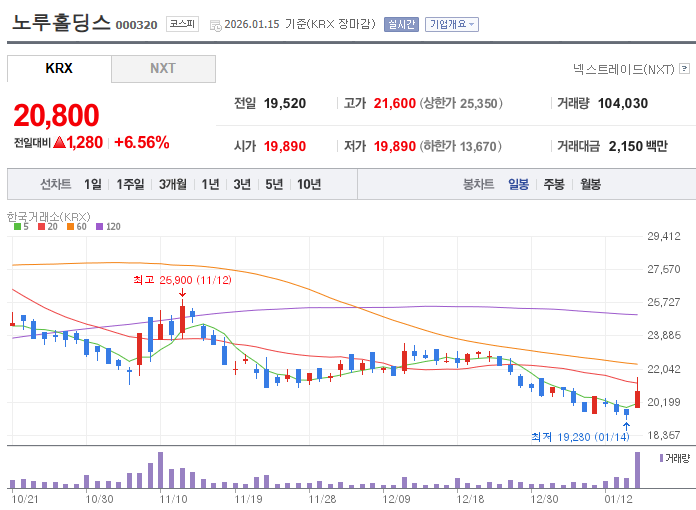This screenshot has height=510, width=696.
Task: Click the purple 거래량 legend swatch
Action: pyautogui.click(x=661, y=458)
